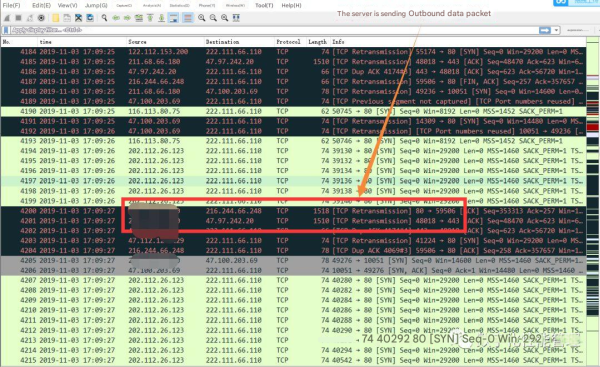This screenshot has height=367, width=600.
Task: Select packet 4194 SYN from 202.112.26.123
Action: coord(293,151)
